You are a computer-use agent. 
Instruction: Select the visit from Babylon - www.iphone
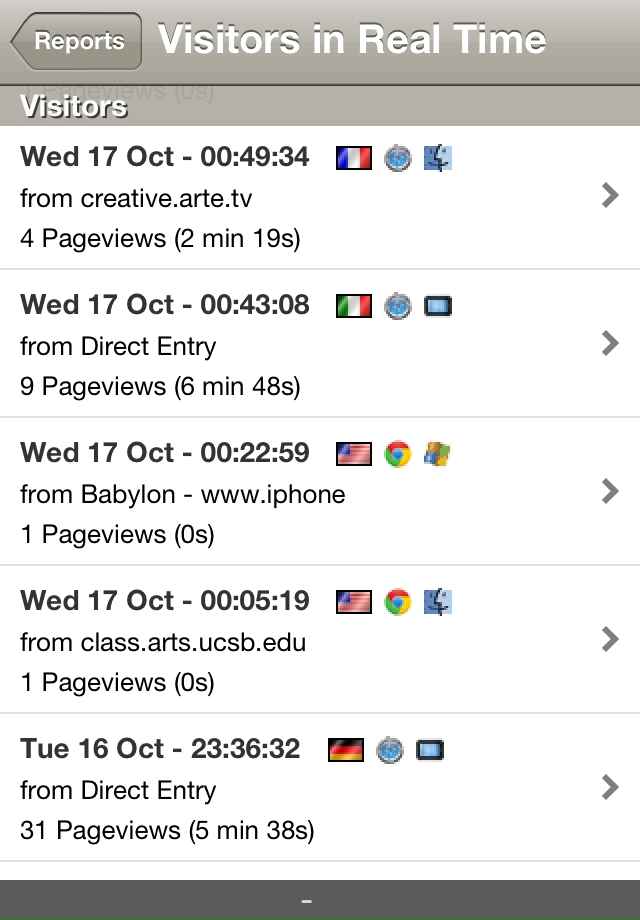click(320, 492)
